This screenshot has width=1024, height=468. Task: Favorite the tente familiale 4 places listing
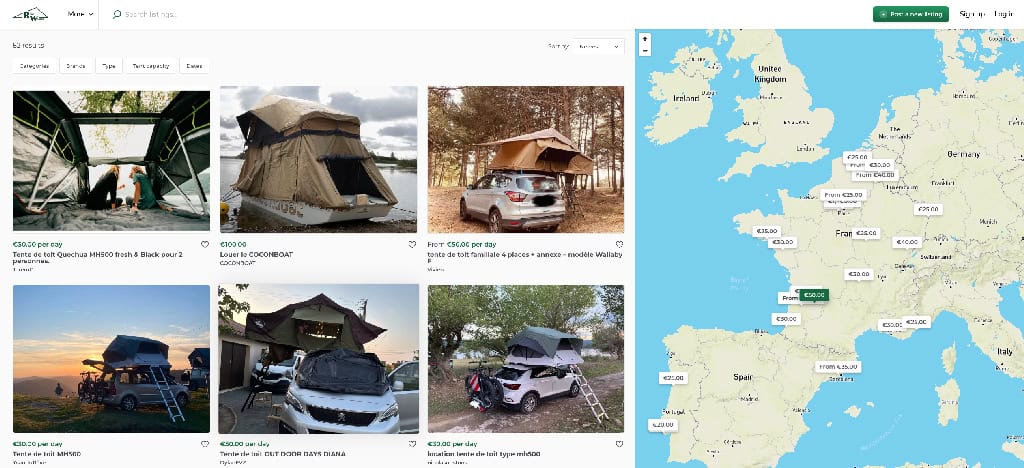pyautogui.click(x=619, y=244)
